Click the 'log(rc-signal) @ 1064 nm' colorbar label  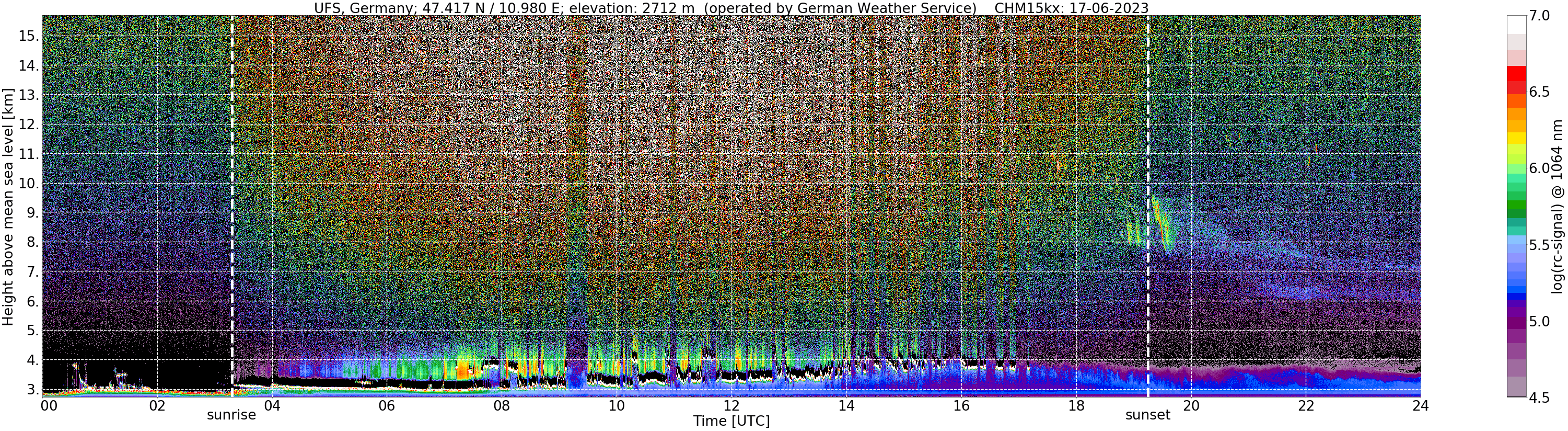click(1558, 206)
